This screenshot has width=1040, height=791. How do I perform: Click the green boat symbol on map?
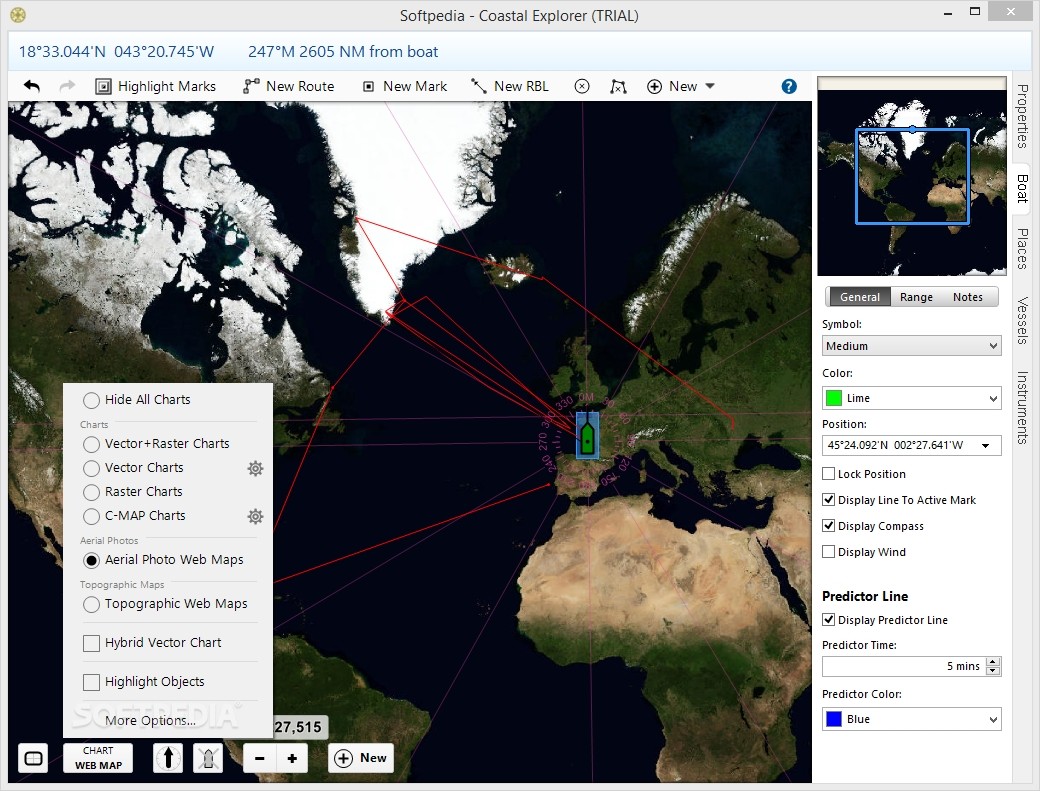pos(587,437)
